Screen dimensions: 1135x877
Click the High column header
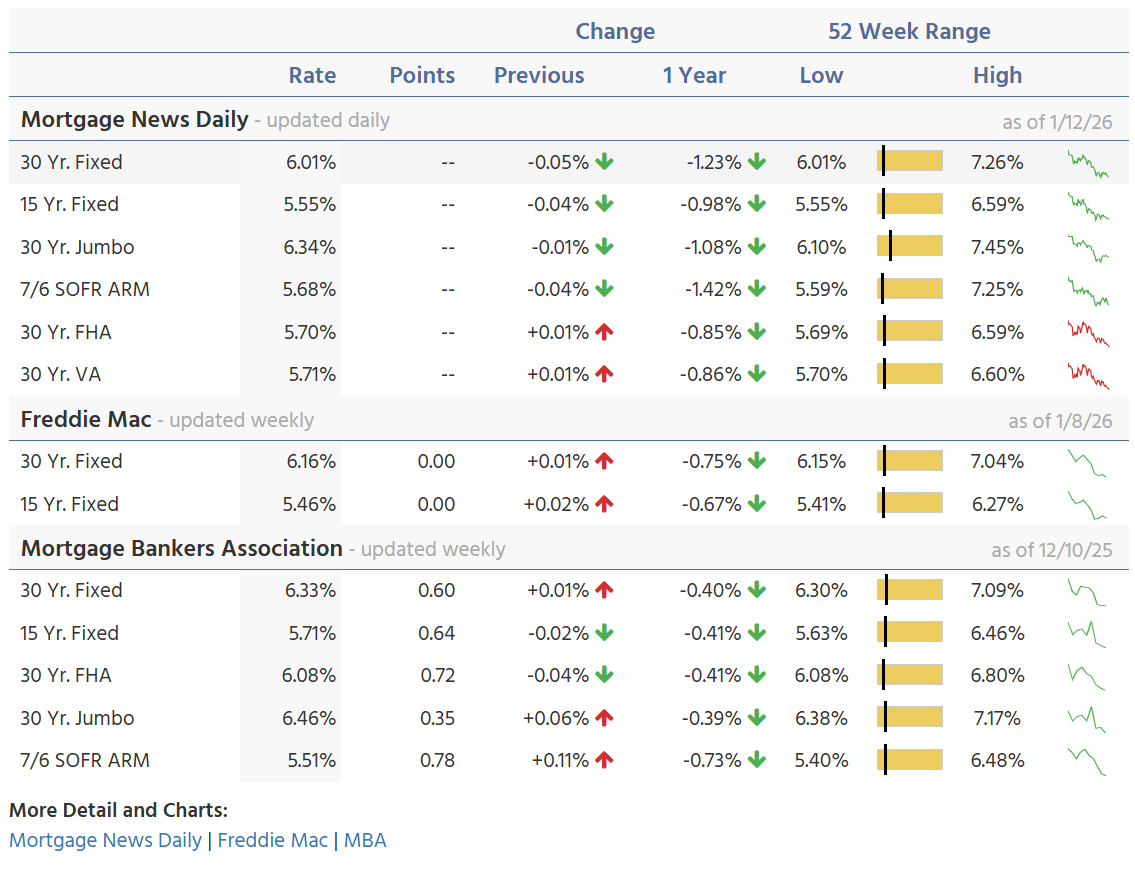[997, 75]
